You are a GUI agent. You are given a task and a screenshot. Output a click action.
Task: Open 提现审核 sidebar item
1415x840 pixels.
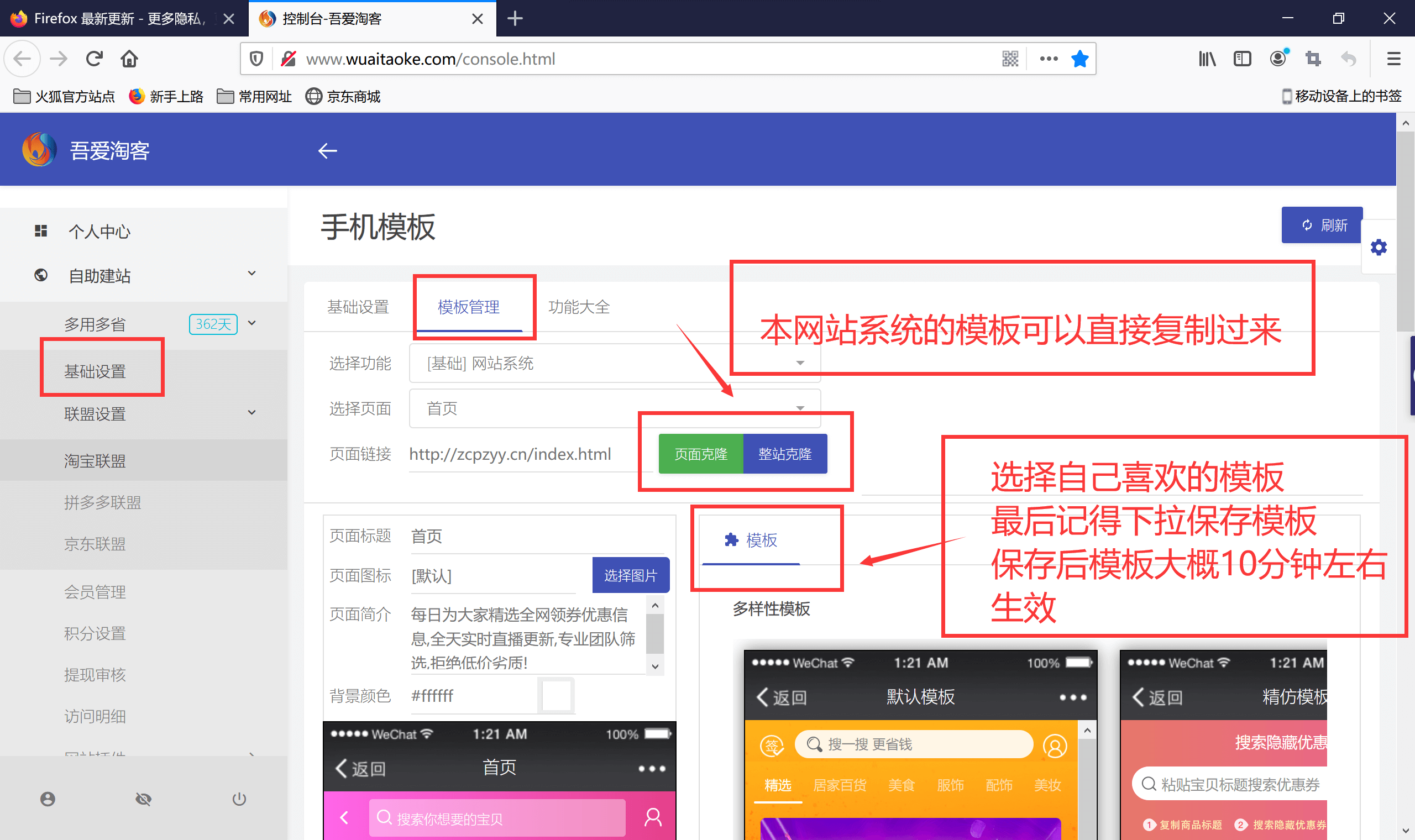[95, 674]
